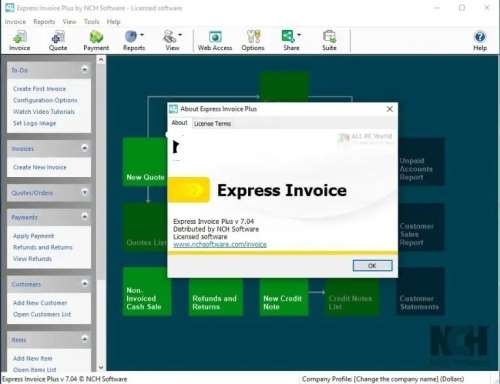Viewport: 500px width, 384px height.
Task: Click sidebar scrollbar up arrow
Action: point(101,60)
